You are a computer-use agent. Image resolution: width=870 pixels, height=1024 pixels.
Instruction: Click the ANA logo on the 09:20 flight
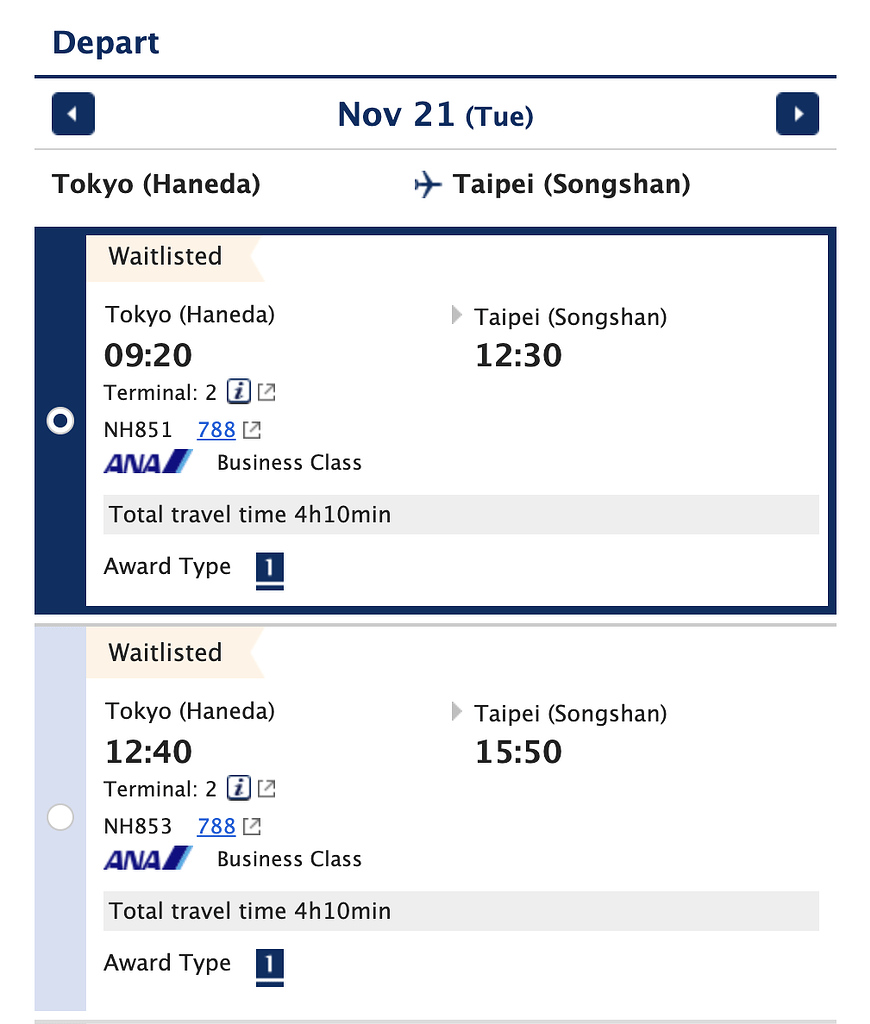click(147, 461)
